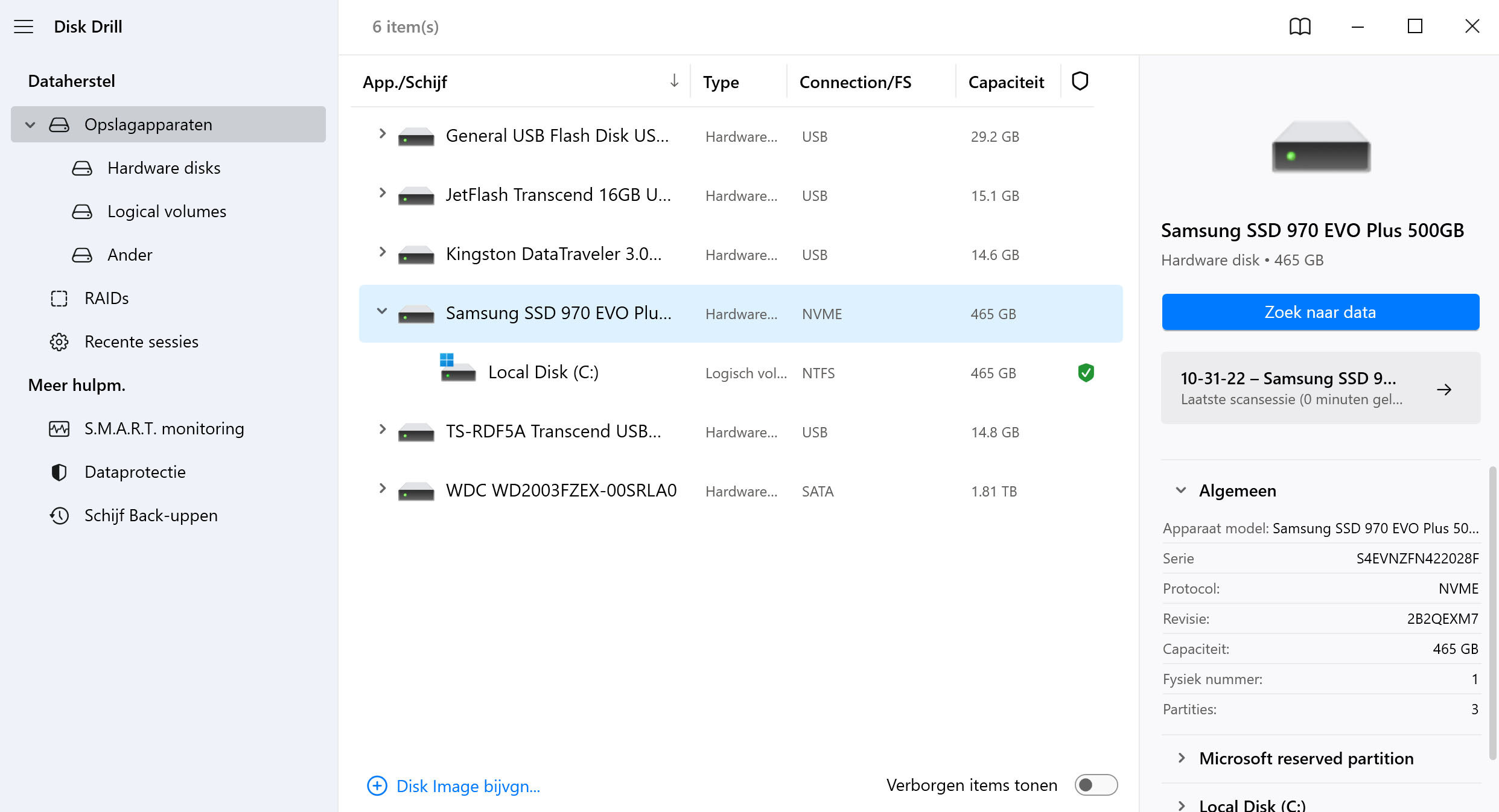Select Logical volumes in sidebar
The height and width of the screenshot is (812, 1499).
click(167, 212)
